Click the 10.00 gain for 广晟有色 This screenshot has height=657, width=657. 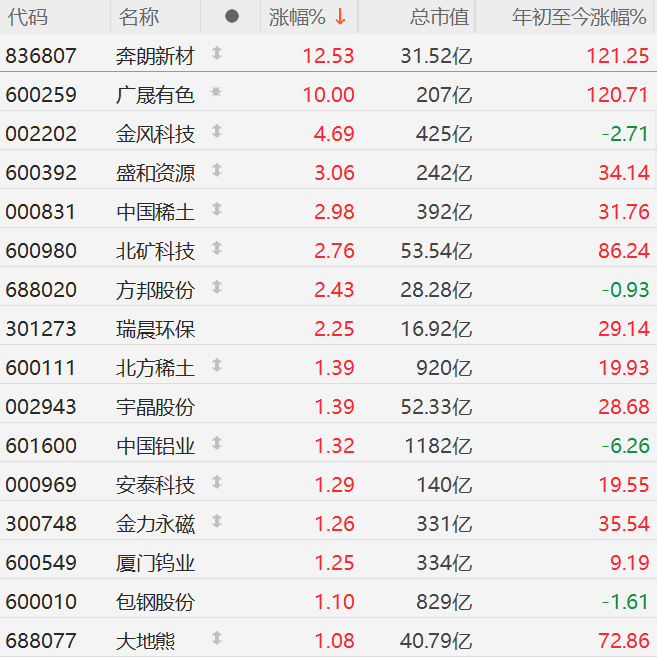point(328,95)
